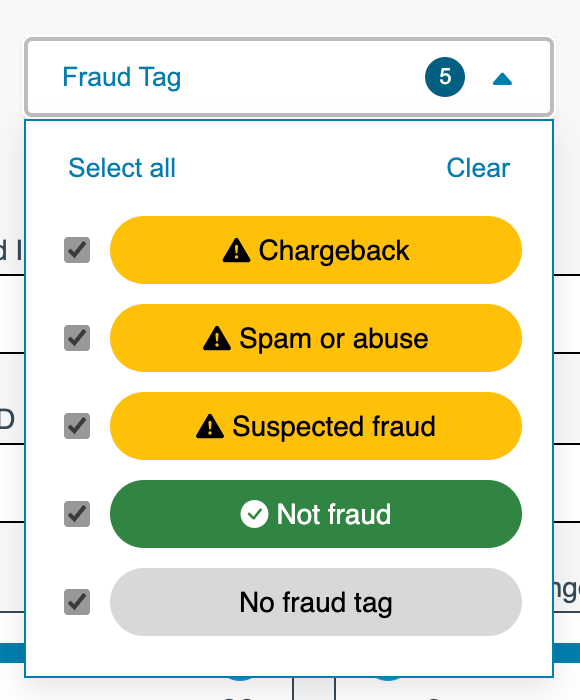Viewport: 580px width, 700px height.
Task: Click the warning triangle on Suspected fraud
Action: click(210, 426)
